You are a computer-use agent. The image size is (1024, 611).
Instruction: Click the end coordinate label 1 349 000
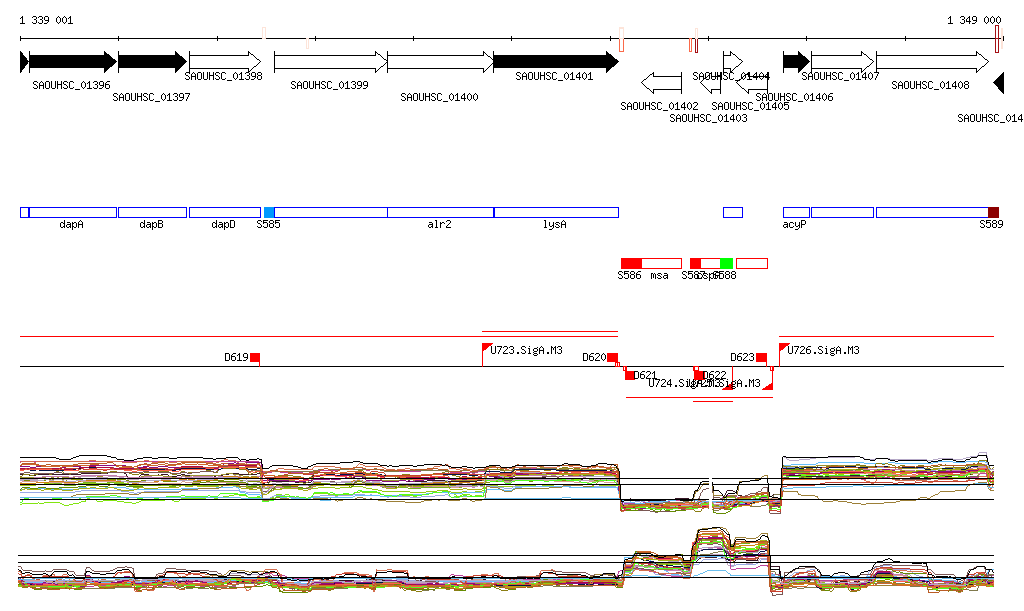click(x=974, y=20)
